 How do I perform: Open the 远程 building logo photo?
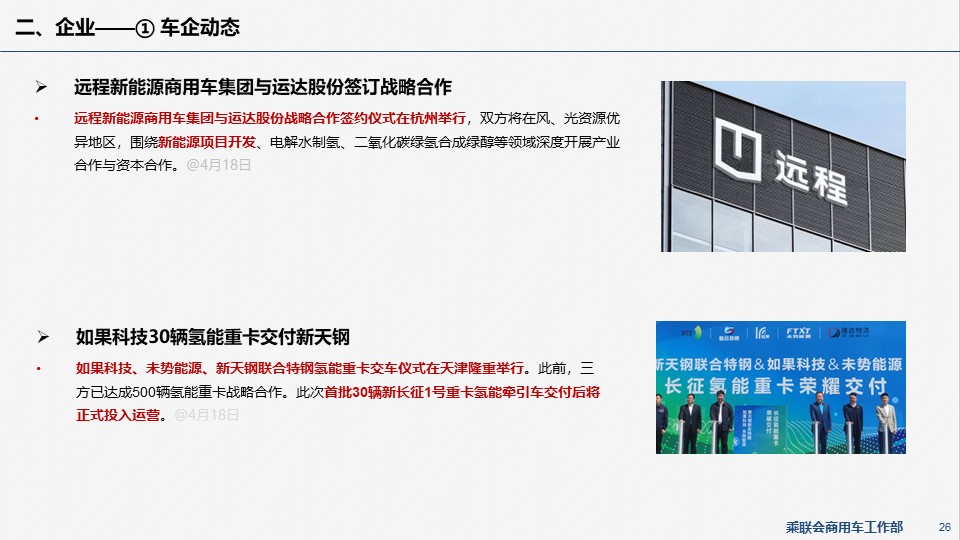[x=783, y=166]
